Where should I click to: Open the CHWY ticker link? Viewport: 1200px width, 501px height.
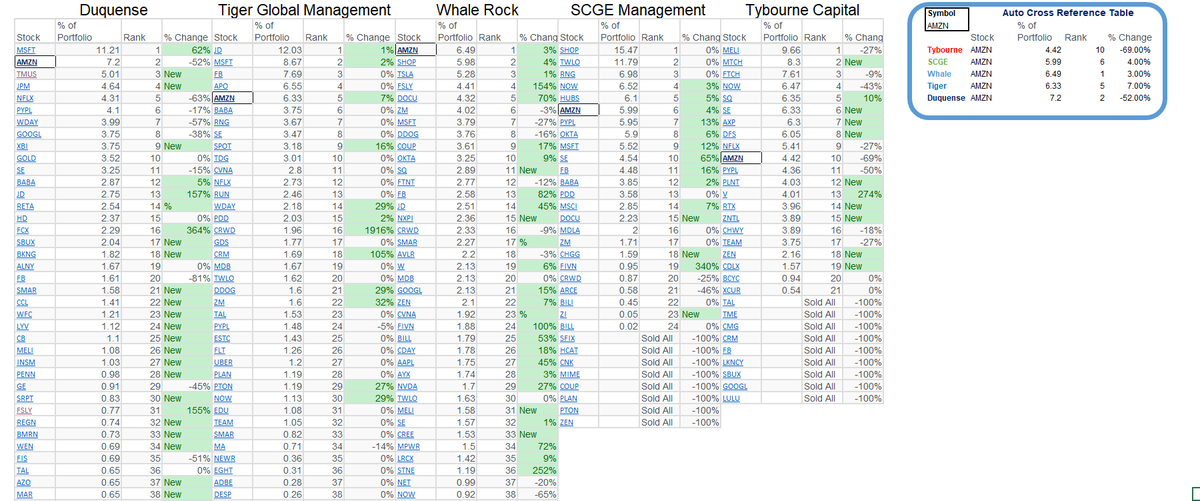731,230
